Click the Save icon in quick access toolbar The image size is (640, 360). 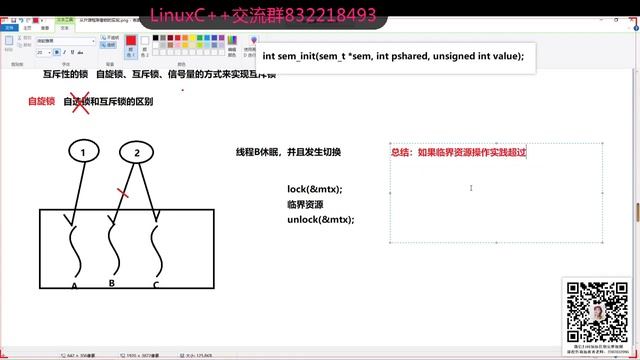[x=13, y=20]
